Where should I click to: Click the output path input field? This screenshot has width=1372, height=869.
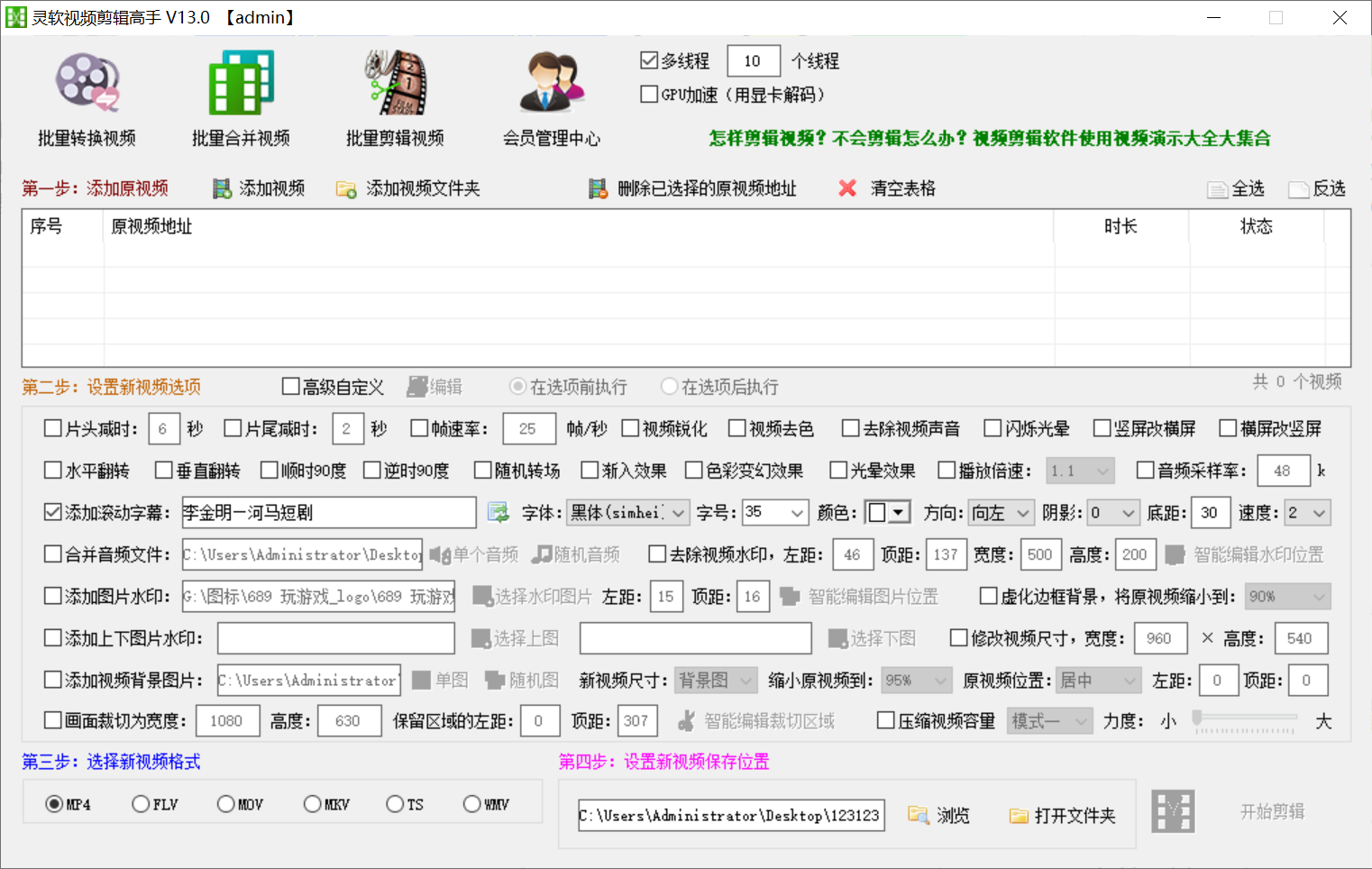(730, 815)
